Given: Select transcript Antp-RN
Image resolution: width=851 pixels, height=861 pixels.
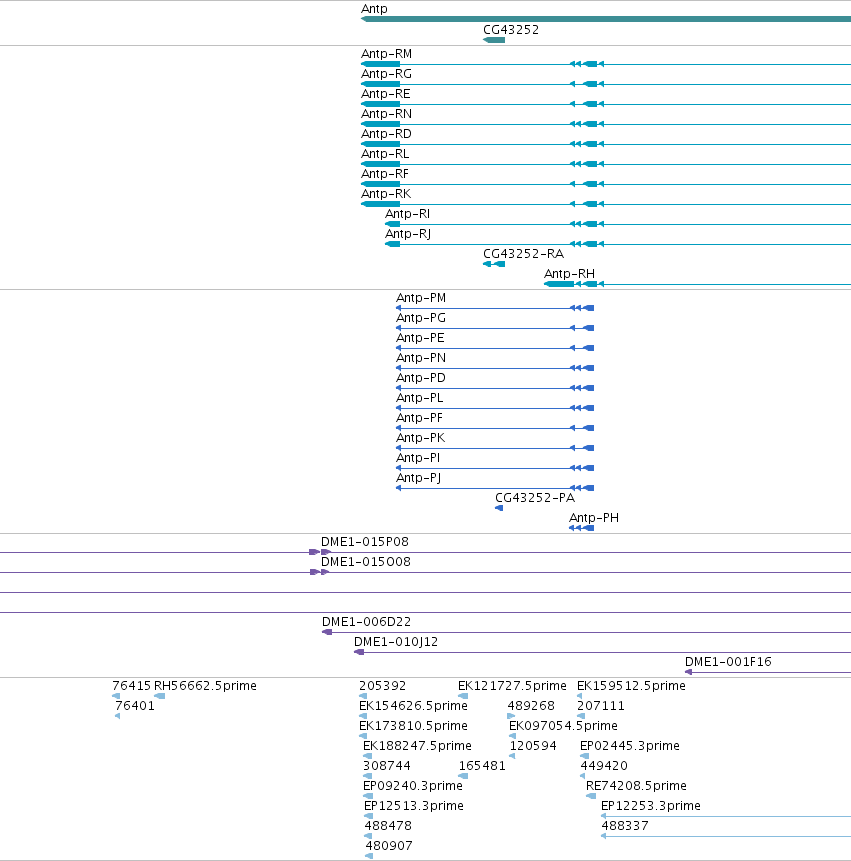Looking at the screenshot, I should click(386, 114).
